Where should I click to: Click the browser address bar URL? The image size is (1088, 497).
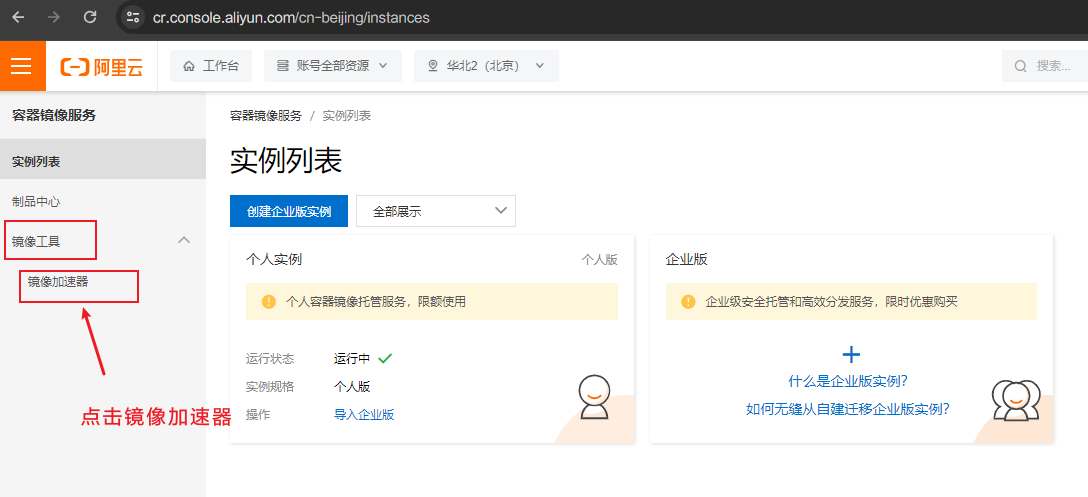pos(291,17)
